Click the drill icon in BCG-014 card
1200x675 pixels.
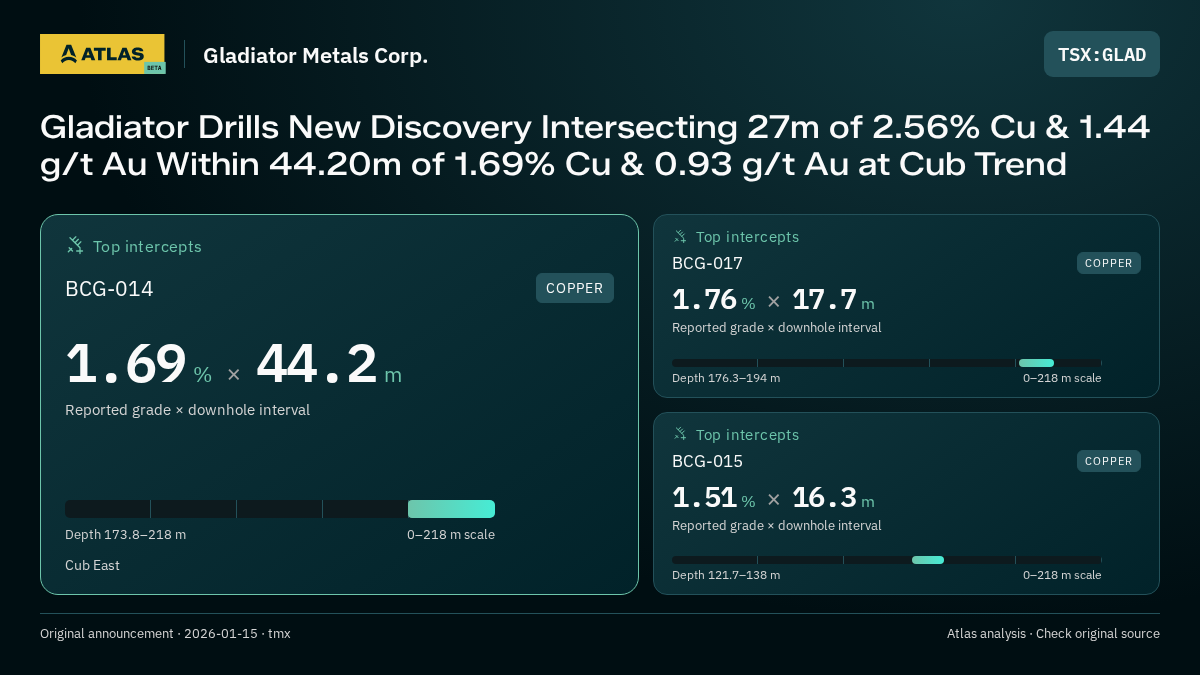75,245
